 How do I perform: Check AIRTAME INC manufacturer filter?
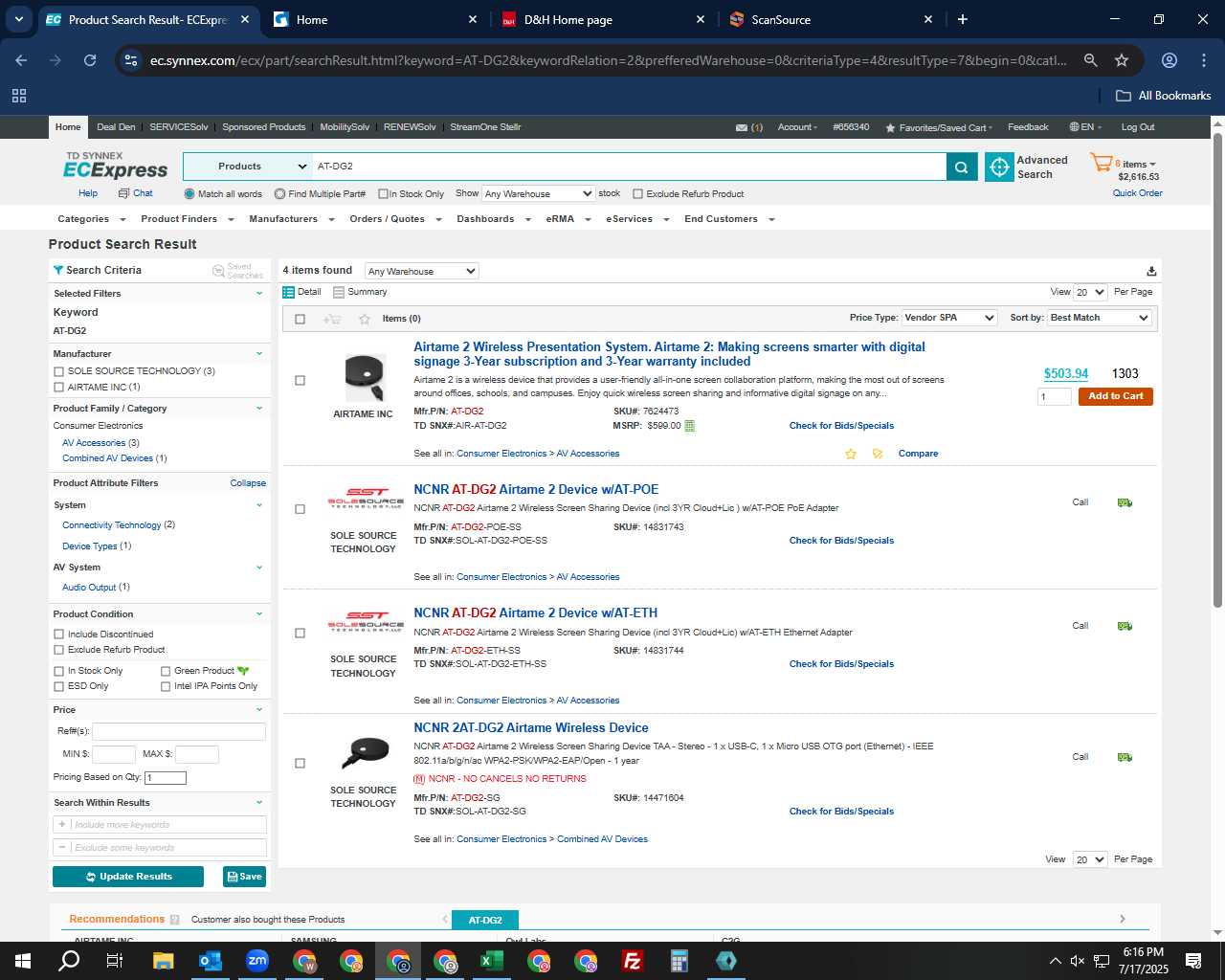(59, 388)
